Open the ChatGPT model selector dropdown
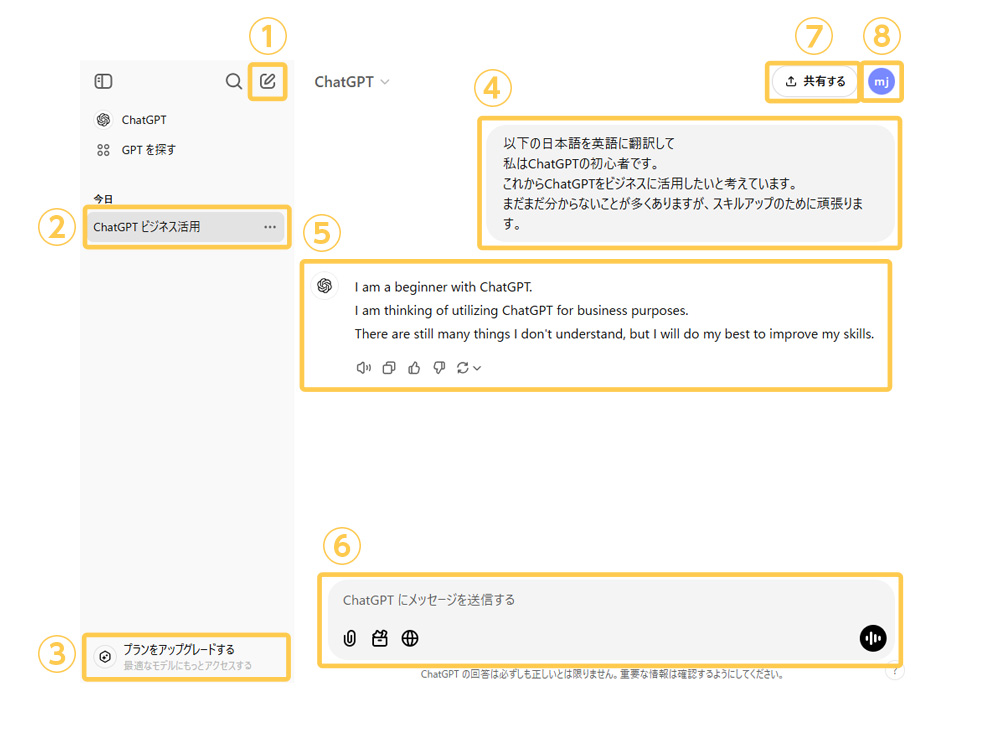This screenshot has height=743, width=985. pos(352,82)
